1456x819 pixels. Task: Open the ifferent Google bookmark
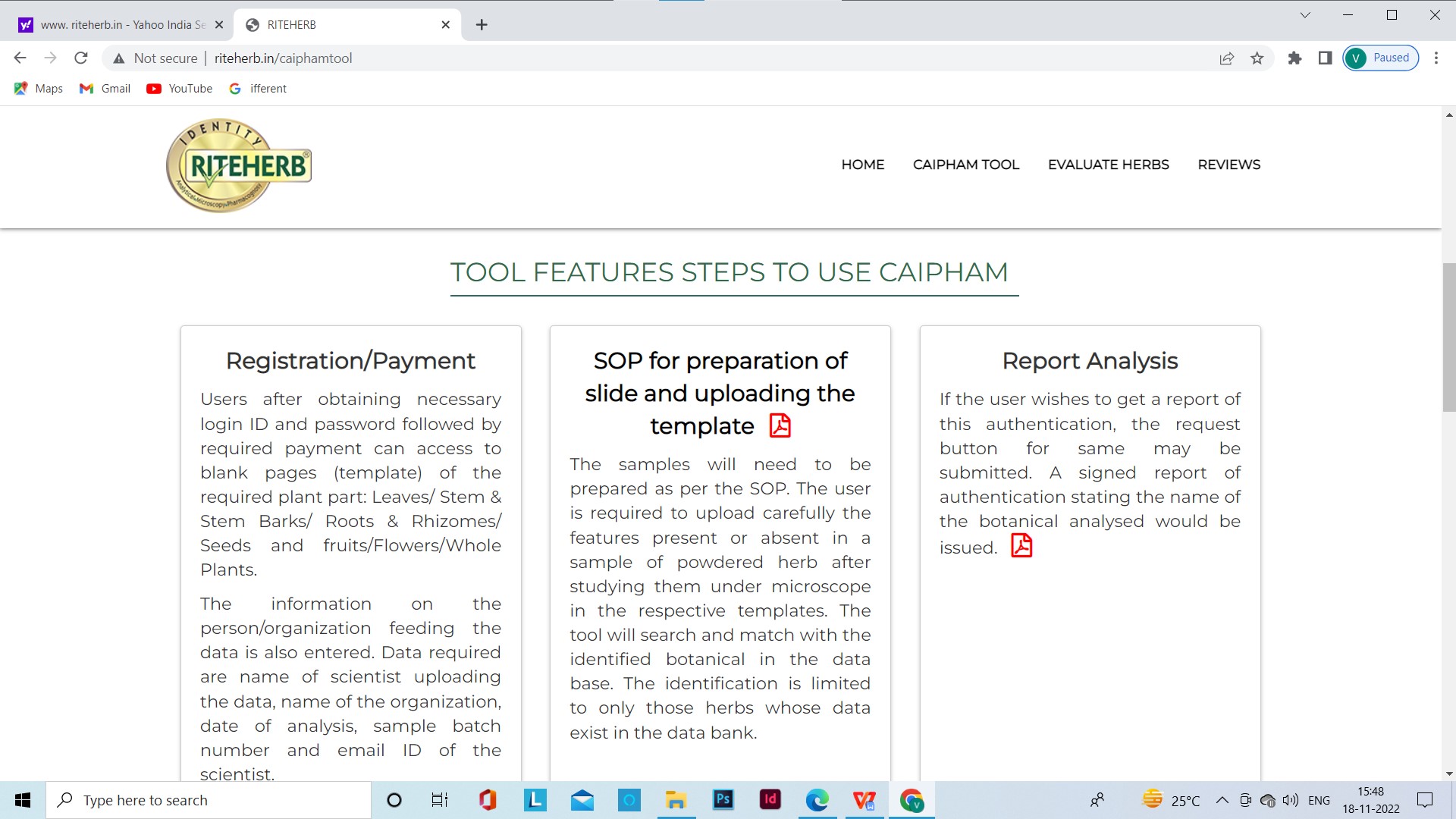coord(258,89)
